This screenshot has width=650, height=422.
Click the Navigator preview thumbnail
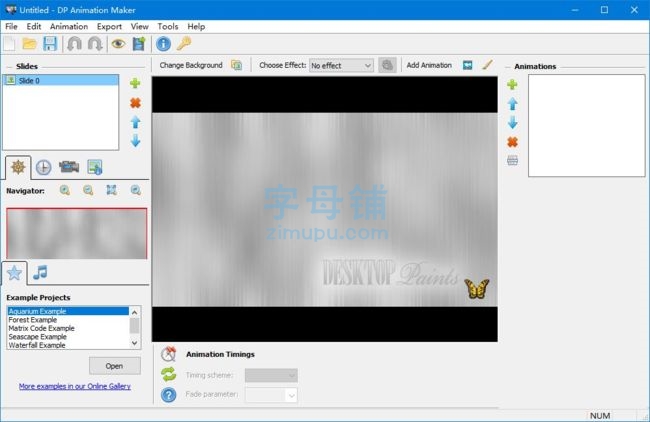77,233
